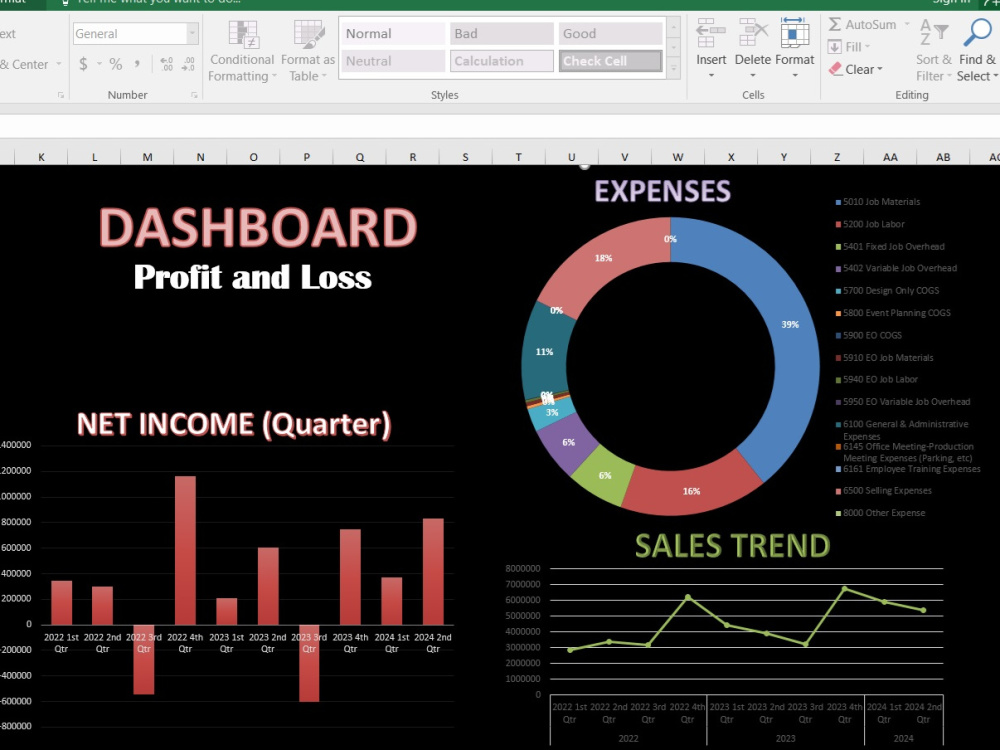This screenshot has width=1000, height=750.
Task: Apply the Bad cell style
Action: (x=502, y=33)
